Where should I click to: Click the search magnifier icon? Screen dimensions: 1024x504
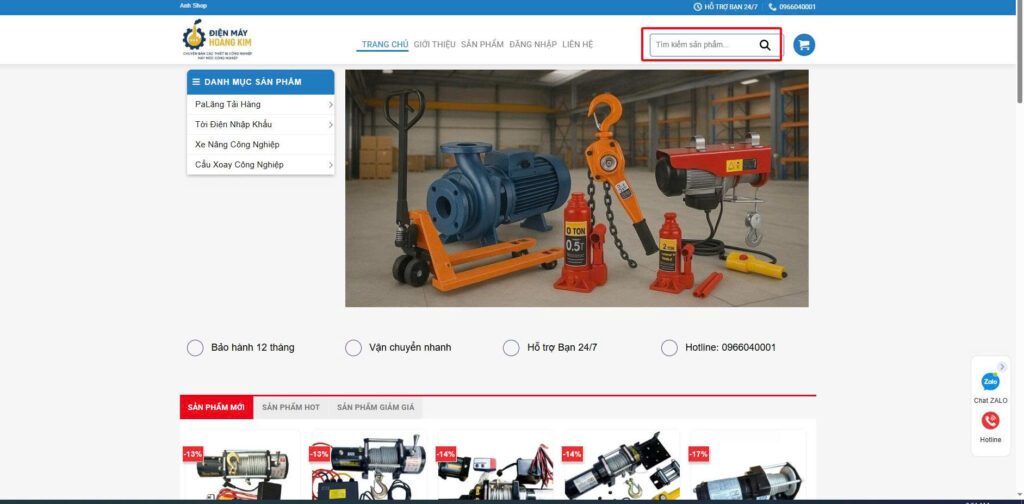tap(765, 45)
